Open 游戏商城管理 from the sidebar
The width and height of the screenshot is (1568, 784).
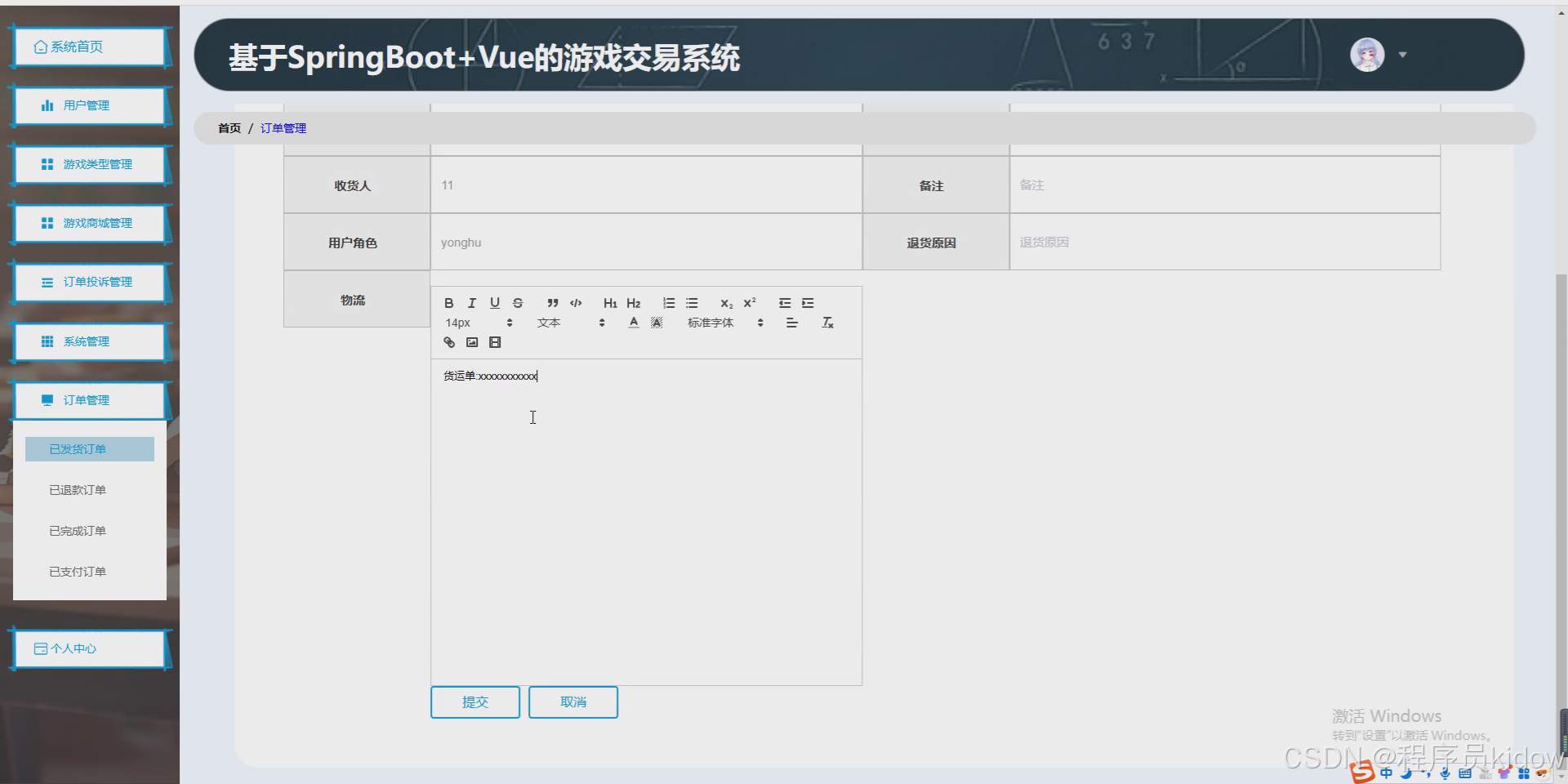click(91, 223)
